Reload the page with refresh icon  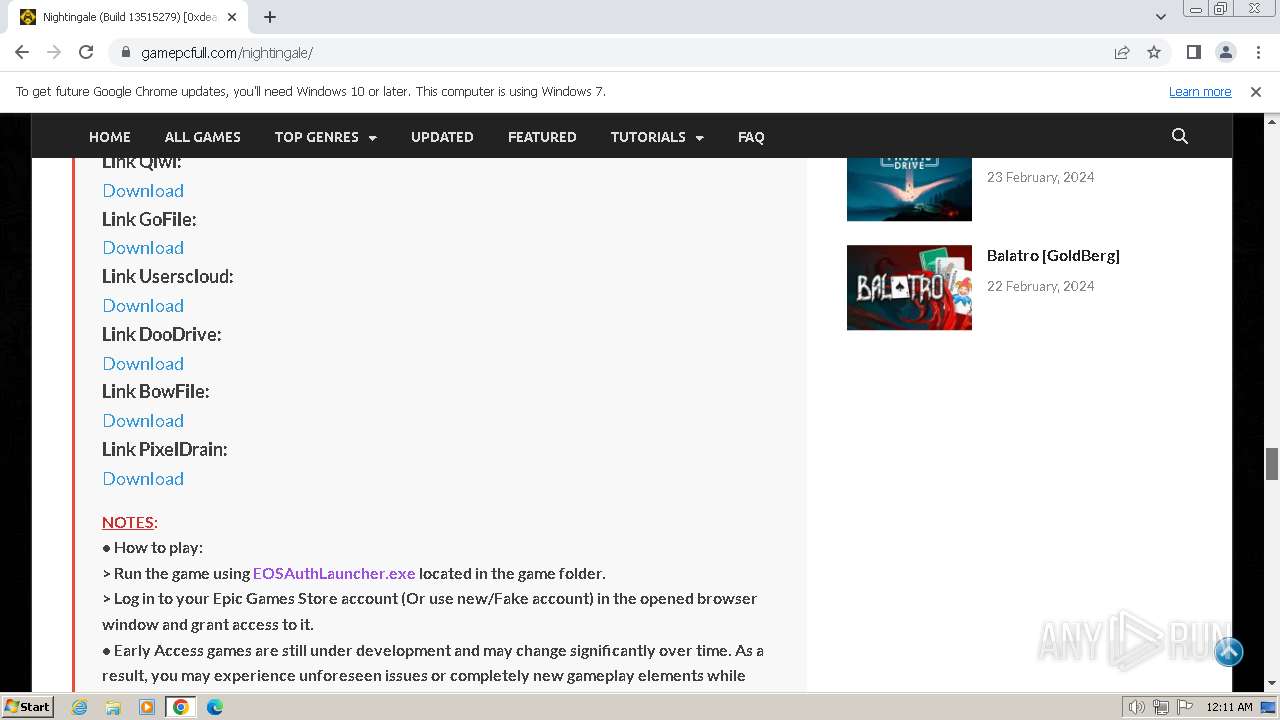86,53
